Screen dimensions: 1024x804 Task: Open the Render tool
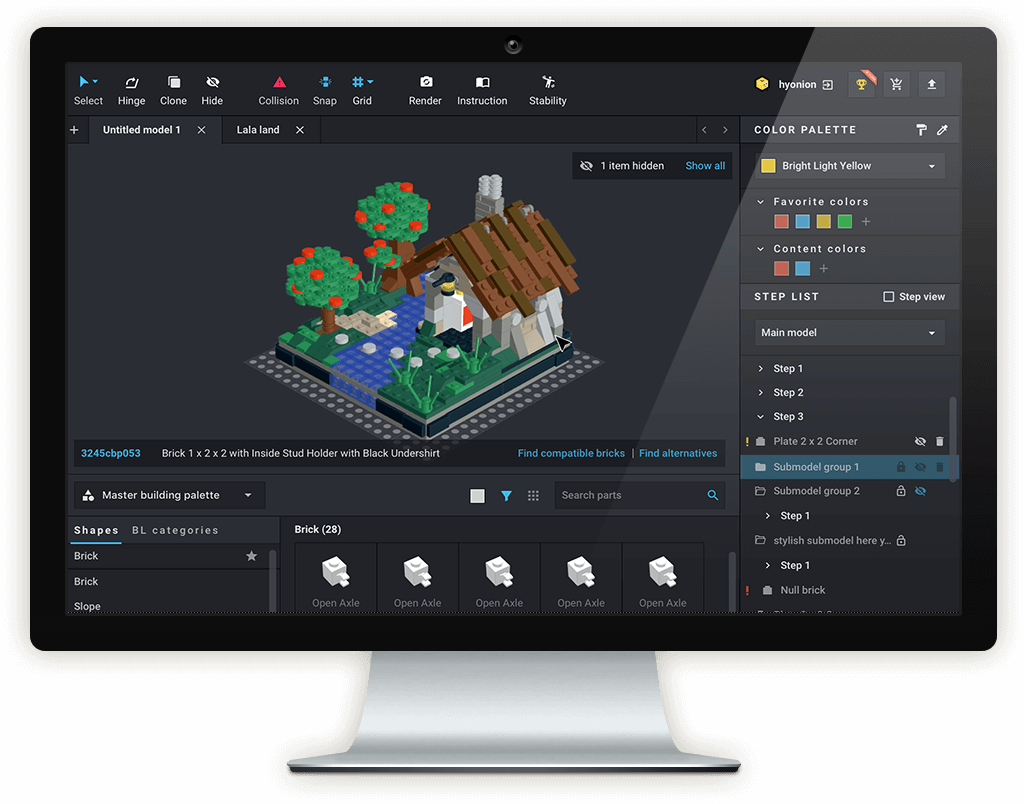425,89
